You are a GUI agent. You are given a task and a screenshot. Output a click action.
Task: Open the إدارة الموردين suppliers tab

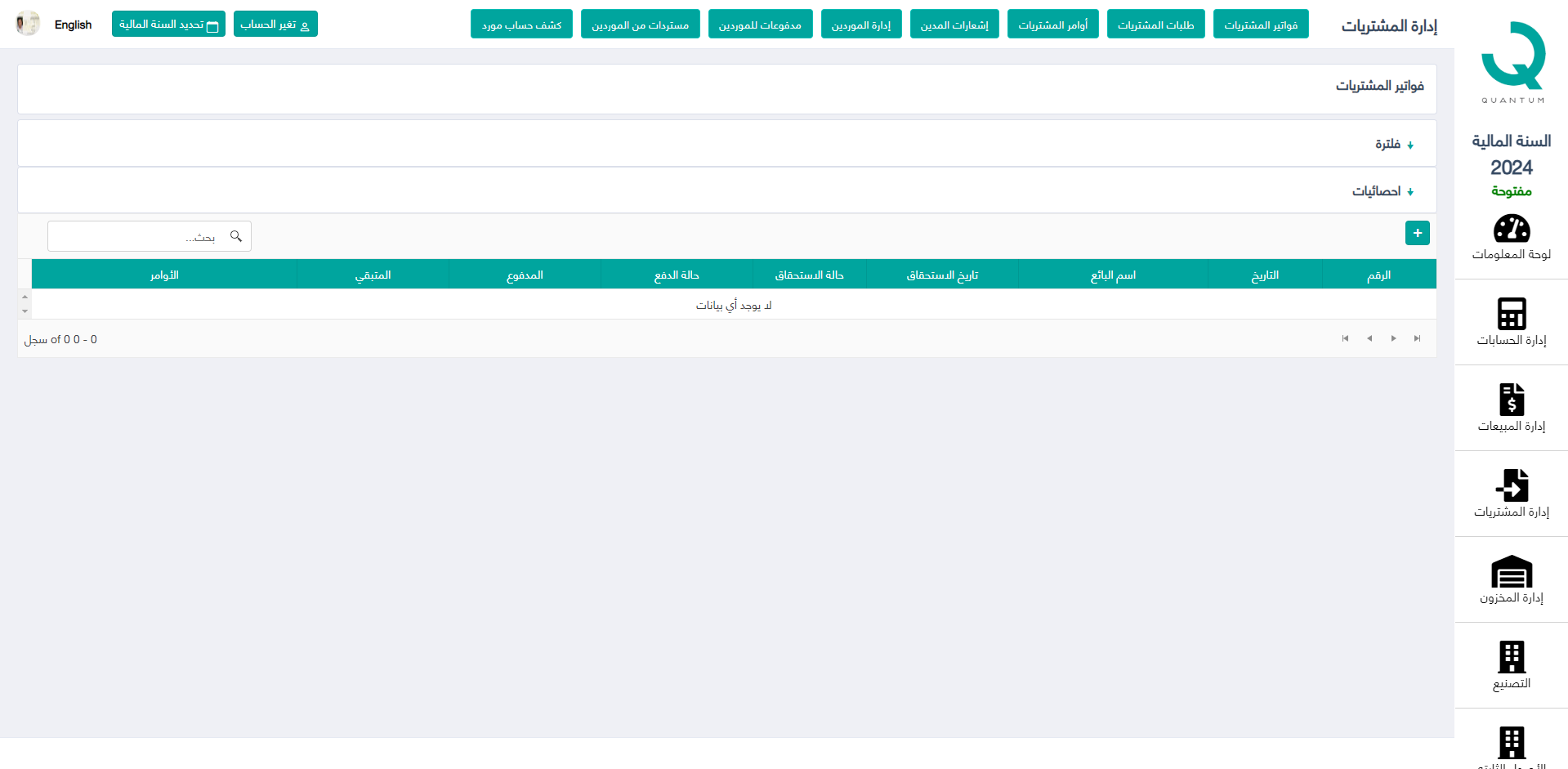860,25
